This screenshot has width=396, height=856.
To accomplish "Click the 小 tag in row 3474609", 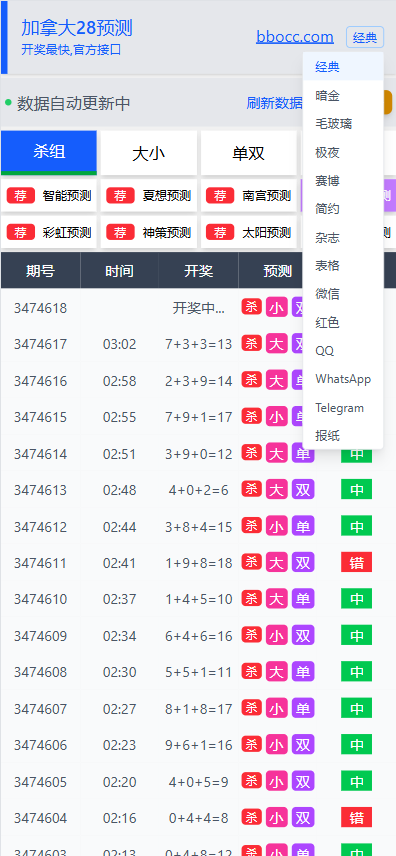I will 277,635.
